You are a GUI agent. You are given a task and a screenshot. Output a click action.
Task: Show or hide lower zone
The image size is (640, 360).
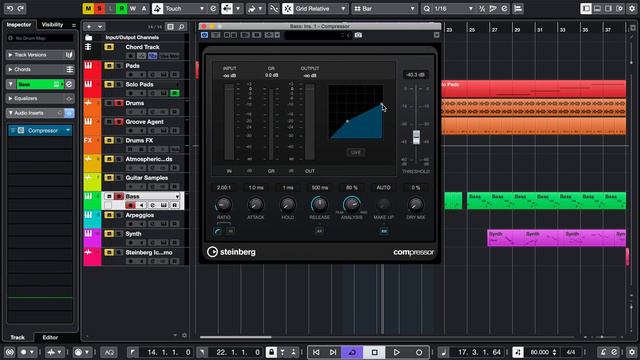point(597,8)
